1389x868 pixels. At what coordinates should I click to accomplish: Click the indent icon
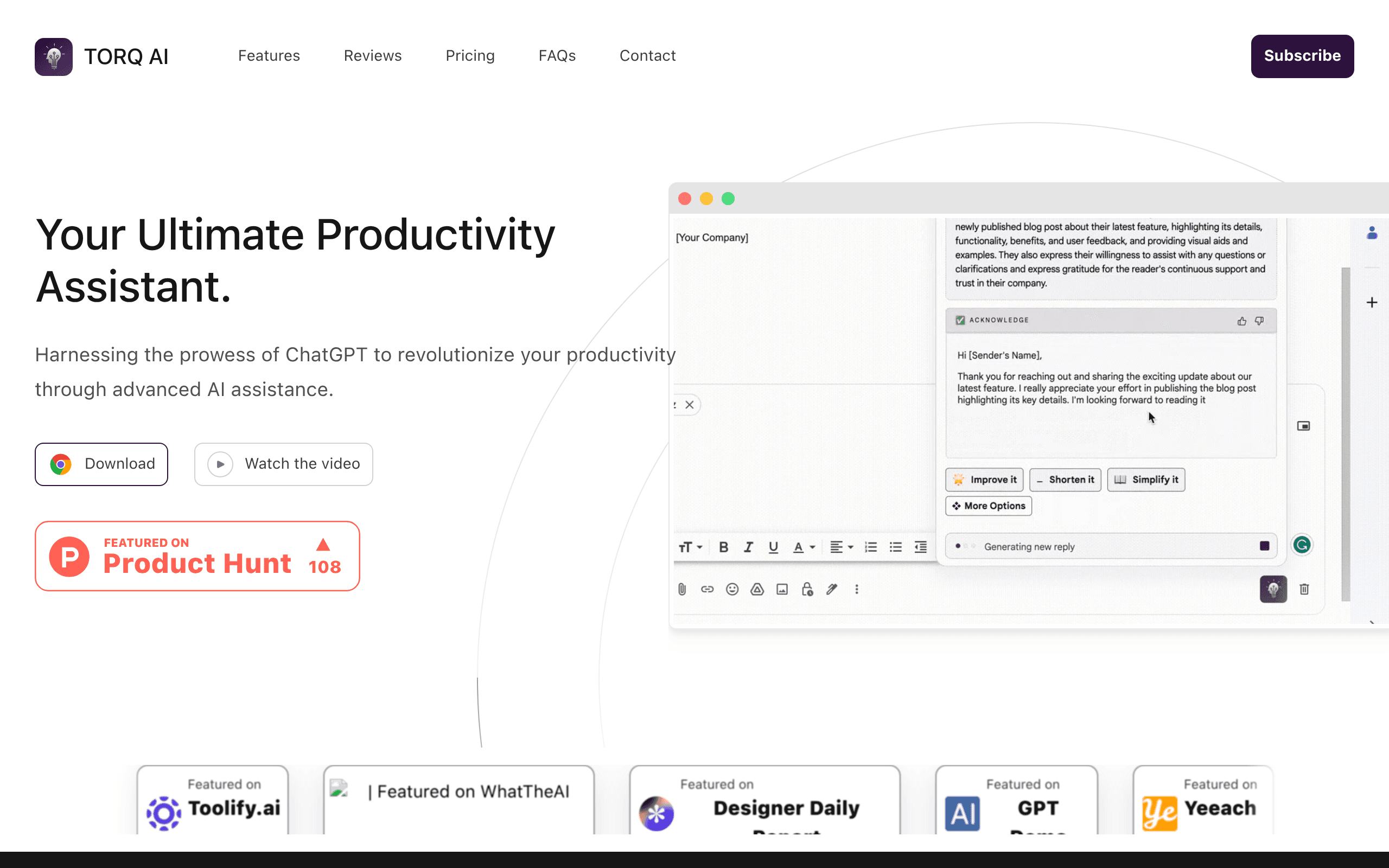[921, 547]
